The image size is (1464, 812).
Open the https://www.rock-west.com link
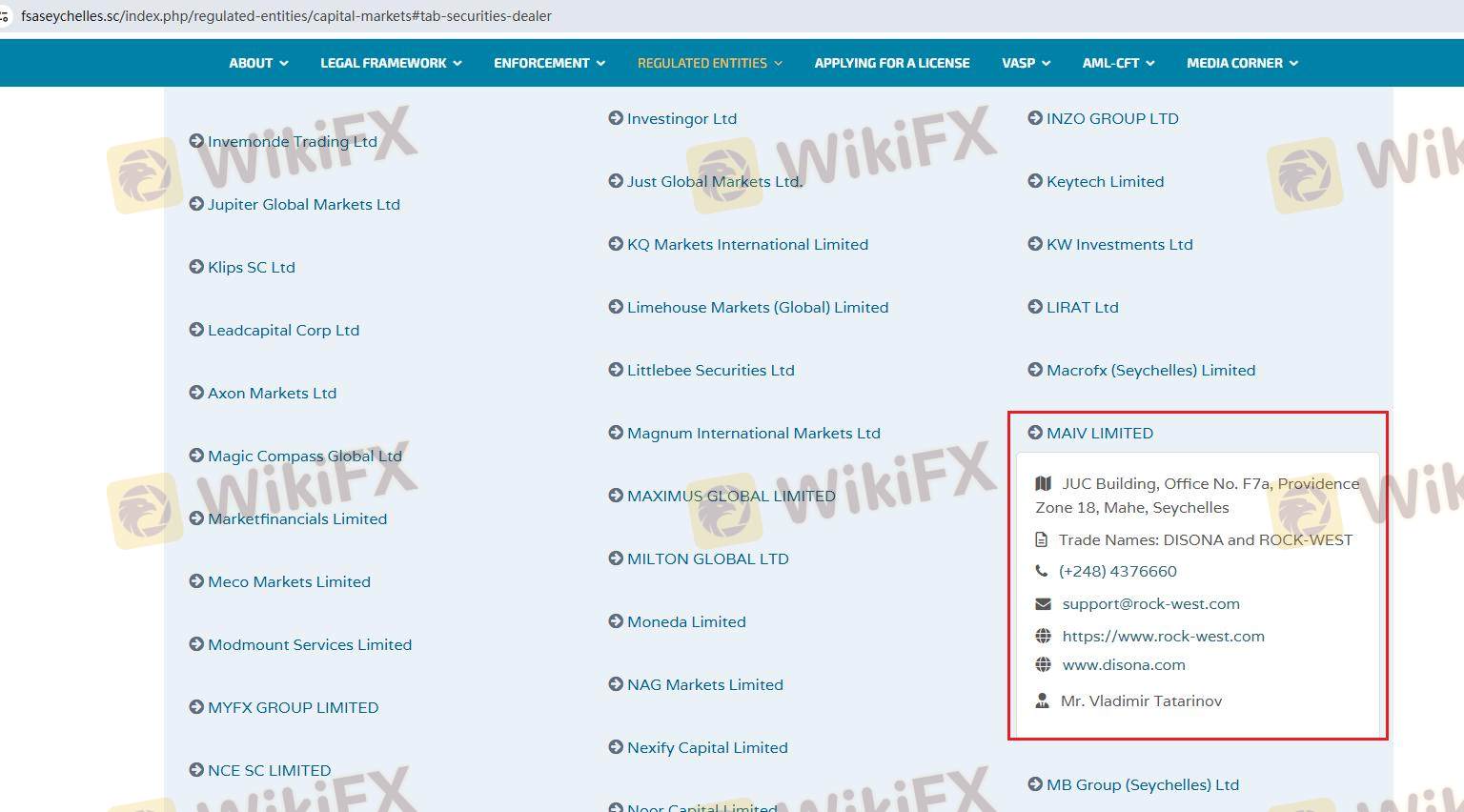(1163, 636)
